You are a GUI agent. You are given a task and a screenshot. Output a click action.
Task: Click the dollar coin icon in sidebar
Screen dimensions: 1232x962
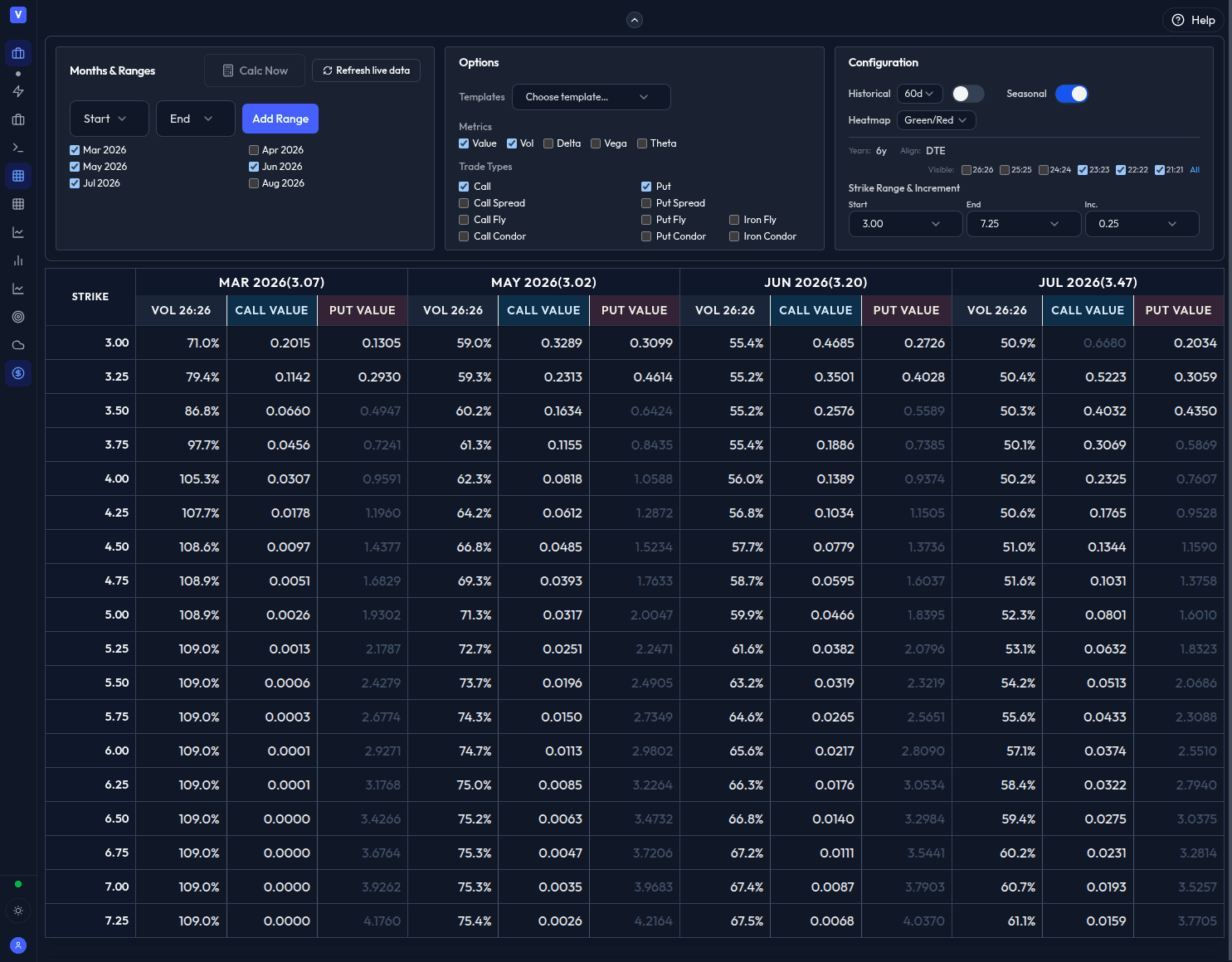pyautogui.click(x=18, y=373)
